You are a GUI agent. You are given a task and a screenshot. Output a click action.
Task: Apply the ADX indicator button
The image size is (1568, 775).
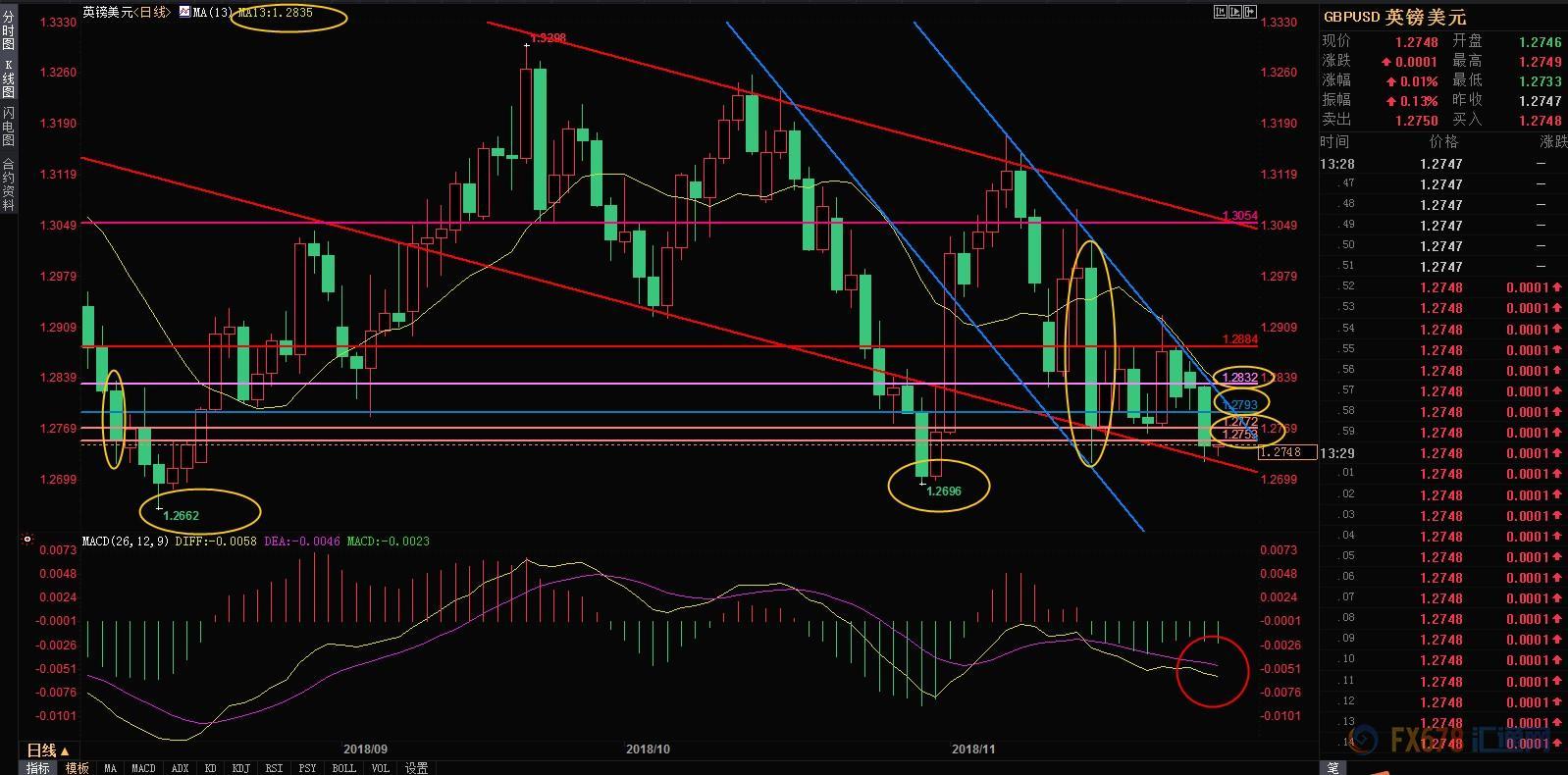click(x=180, y=768)
